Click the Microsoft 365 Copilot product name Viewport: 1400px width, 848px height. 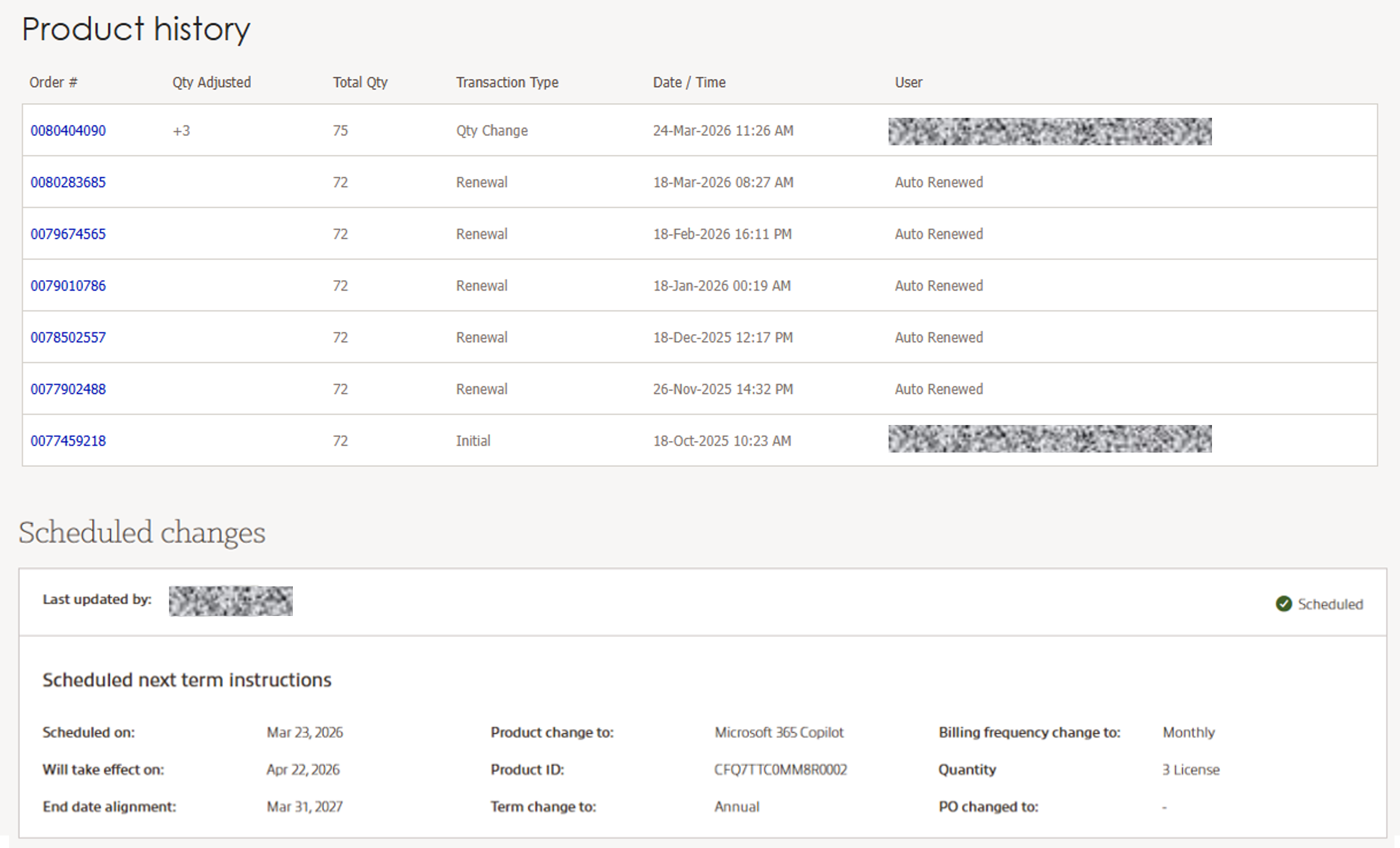[x=778, y=733]
